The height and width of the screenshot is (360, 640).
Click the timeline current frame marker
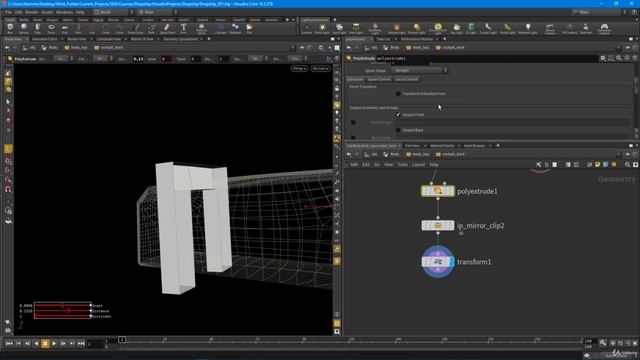(122, 340)
